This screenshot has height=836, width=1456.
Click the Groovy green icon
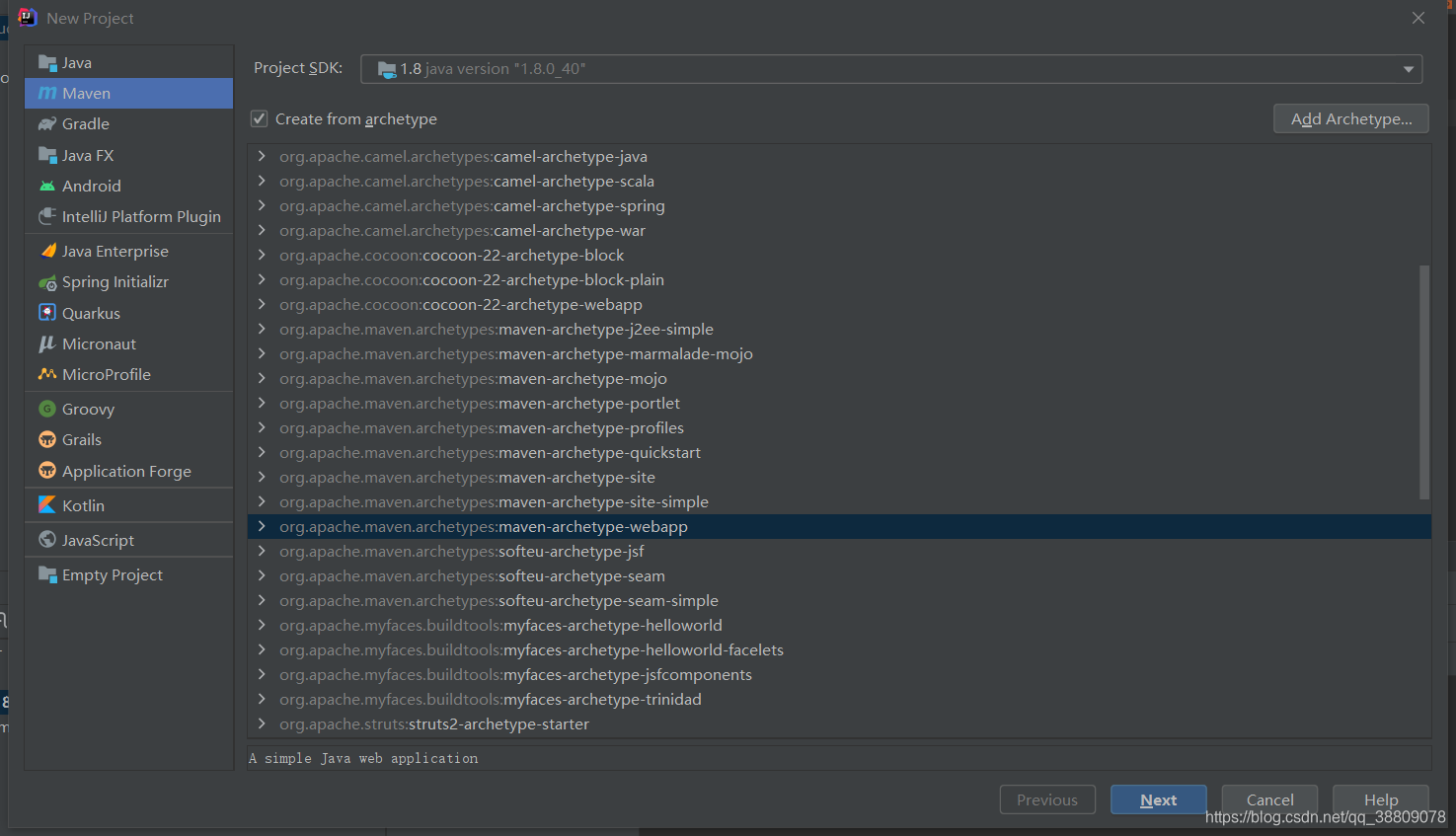(46, 409)
